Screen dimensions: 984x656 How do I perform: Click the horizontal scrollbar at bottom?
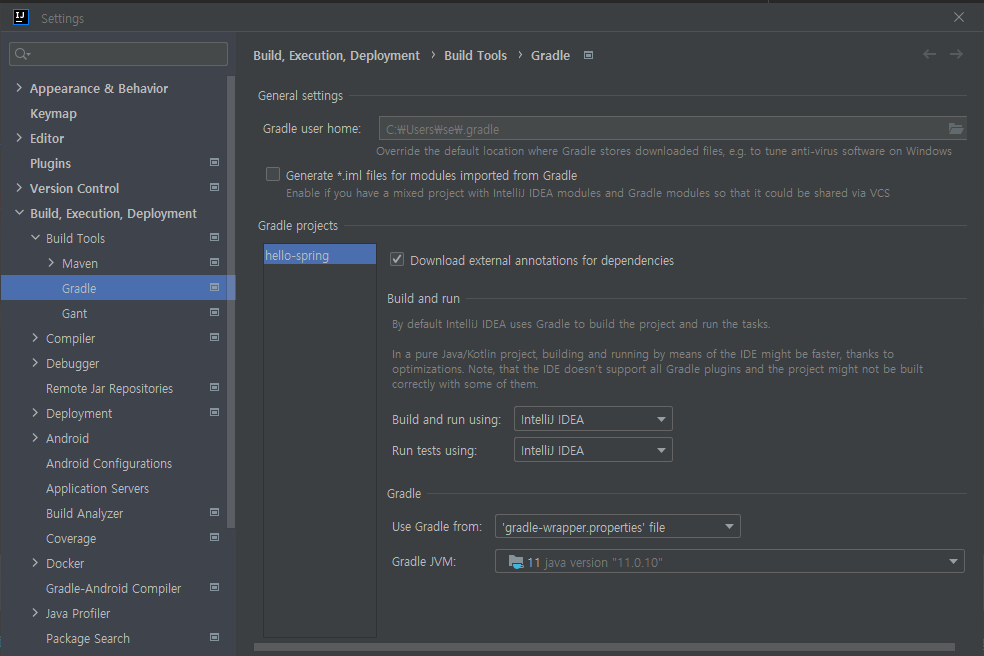604,647
